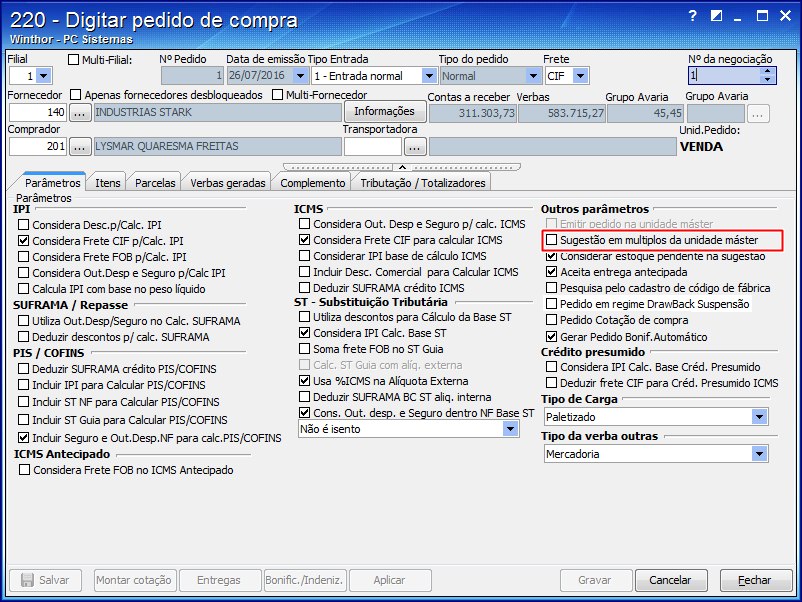The width and height of the screenshot is (802, 602).
Task: Check Deduzir SUFRAMA crédito PIS/COFINS
Action: [23, 369]
